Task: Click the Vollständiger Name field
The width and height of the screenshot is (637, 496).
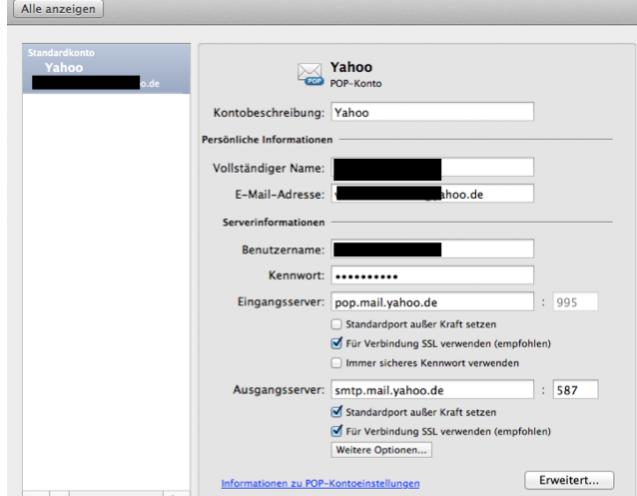Action: click(x=432, y=168)
